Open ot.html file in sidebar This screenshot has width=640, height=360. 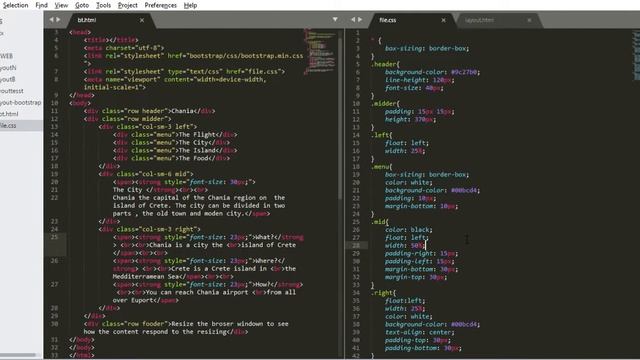(x=9, y=114)
